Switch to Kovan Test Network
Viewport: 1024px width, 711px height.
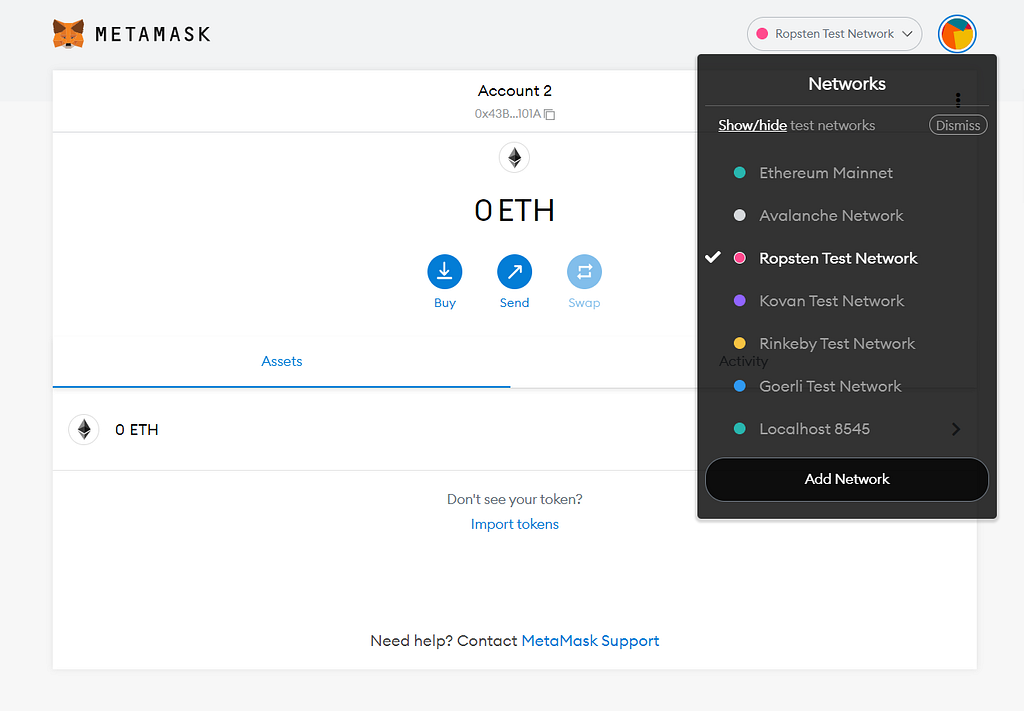(x=847, y=301)
